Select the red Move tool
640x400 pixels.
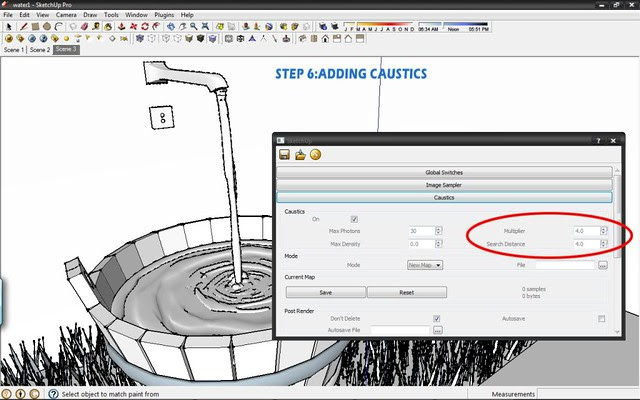133,27
